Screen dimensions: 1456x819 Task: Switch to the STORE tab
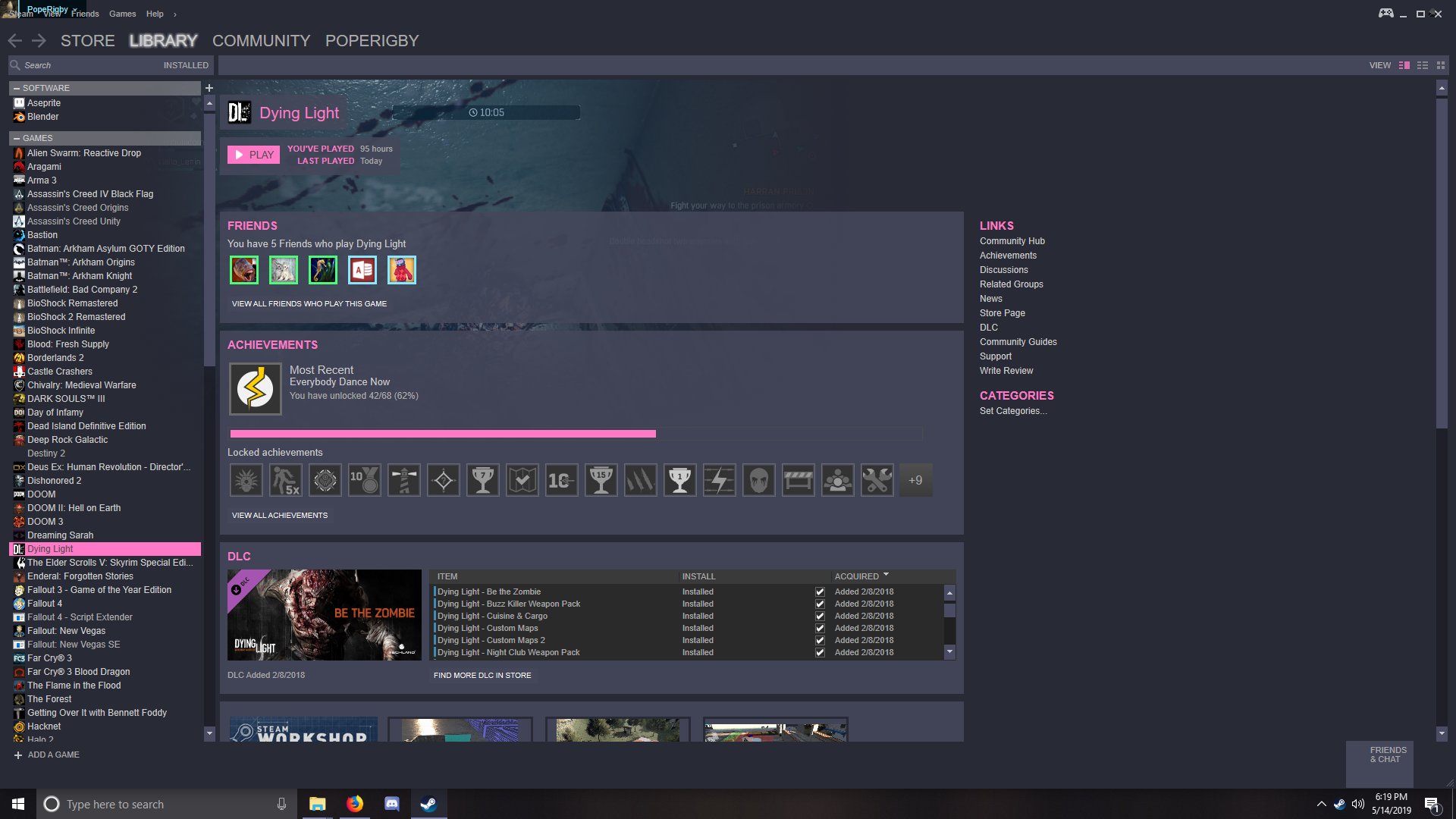pos(87,40)
